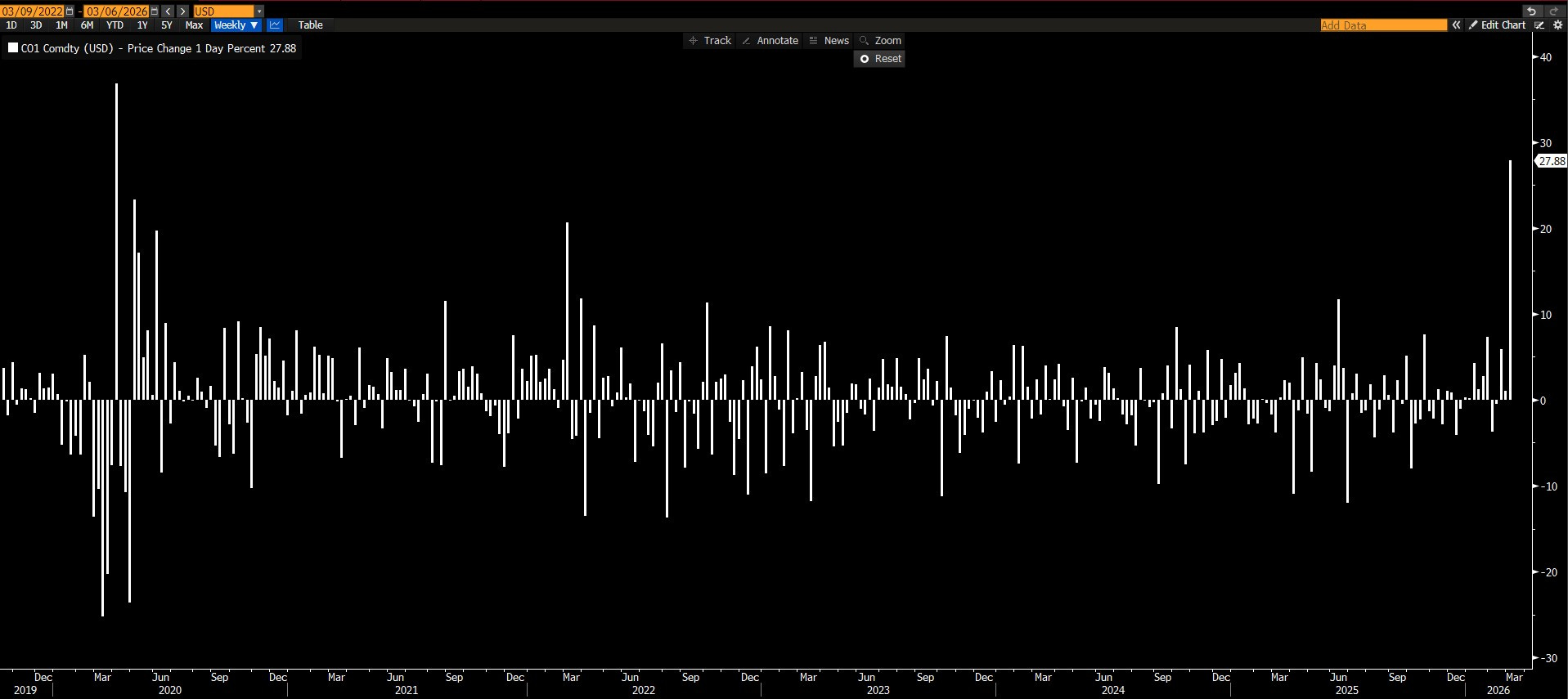1568x699 pixels.
Task: Click the undo arrow icon
Action: coord(1531,11)
